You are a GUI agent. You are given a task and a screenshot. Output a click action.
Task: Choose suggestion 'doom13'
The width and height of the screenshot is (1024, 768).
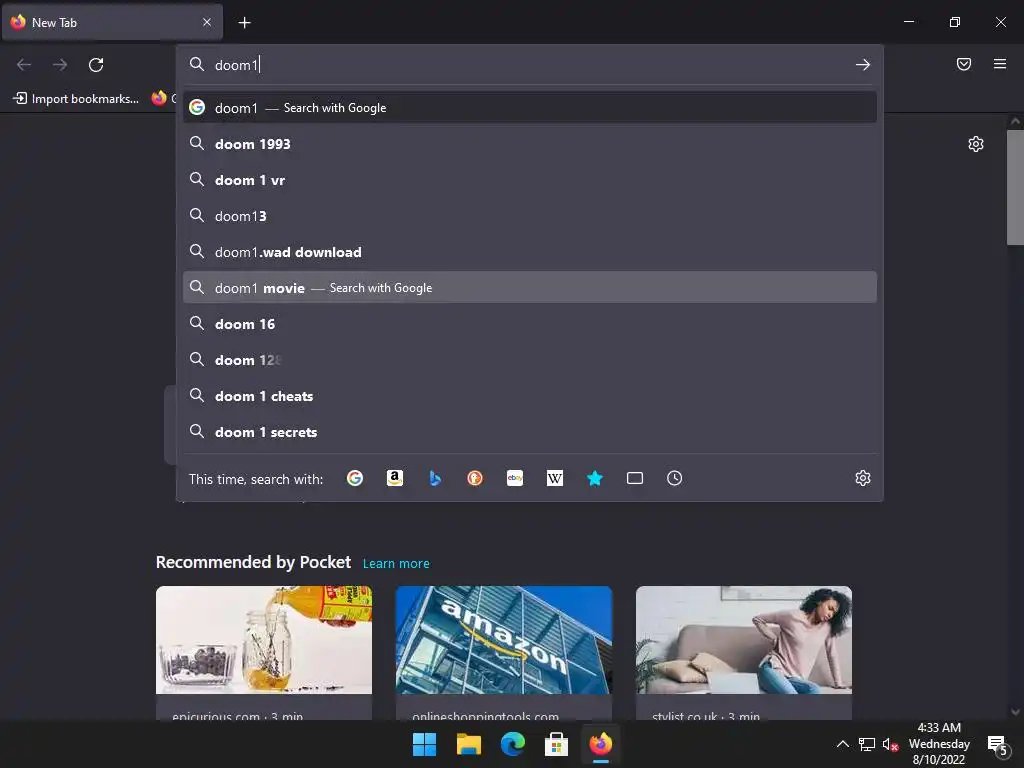click(530, 216)
